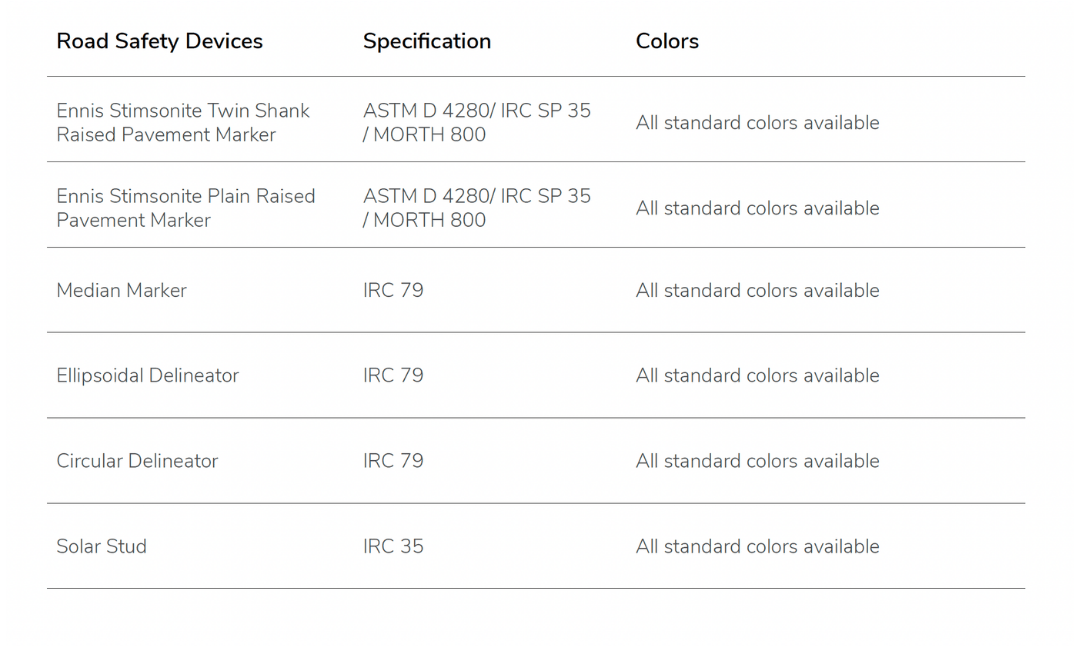Click IRC 79 in the Ellipsoidal Delineator row
The height and width of the screenshot is (646, 1080).
pyautogui.click(x=393, y=375)
